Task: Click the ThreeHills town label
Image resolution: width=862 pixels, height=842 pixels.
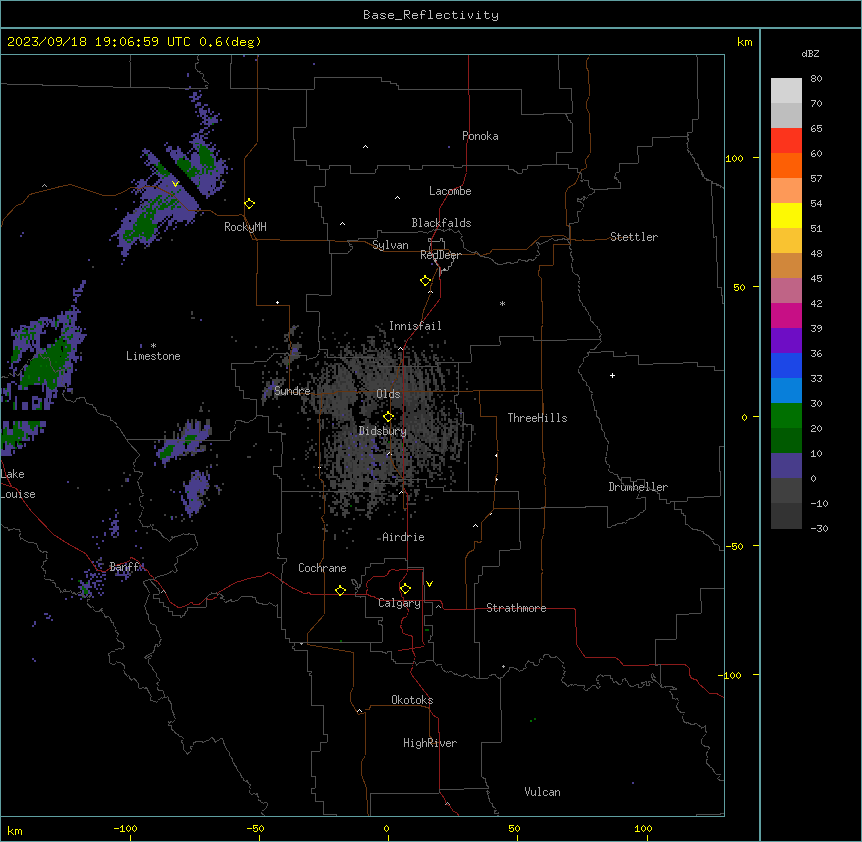Action: [x=537, y=418]
